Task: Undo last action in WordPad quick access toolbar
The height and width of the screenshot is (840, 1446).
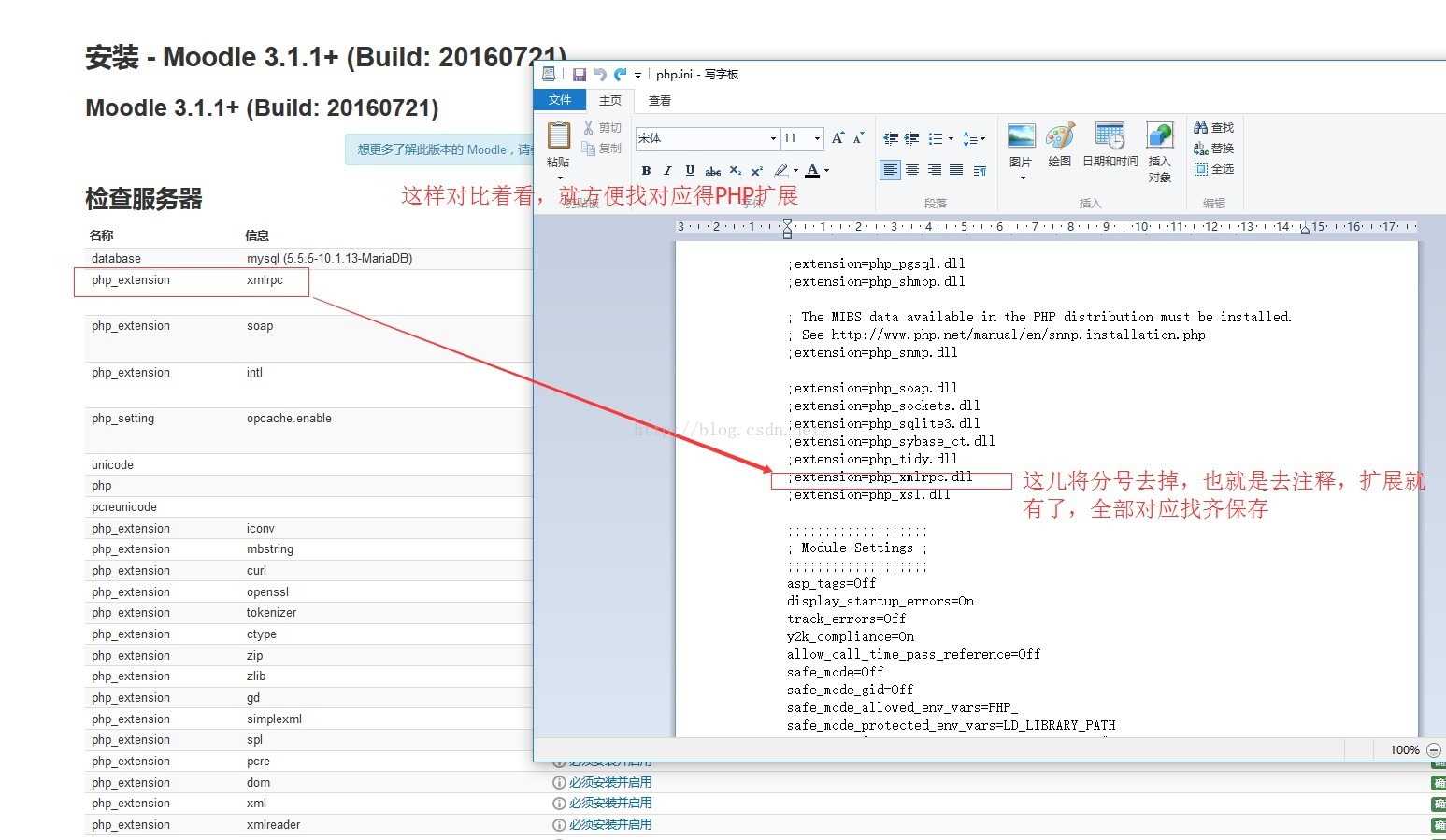Action: [600, 75]
